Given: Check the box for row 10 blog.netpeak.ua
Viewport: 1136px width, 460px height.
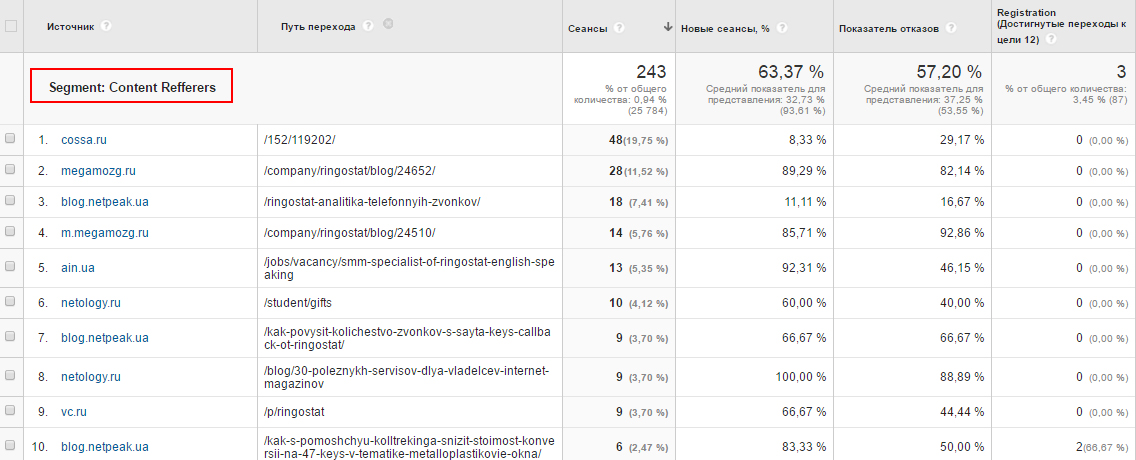Looking at the screenshot, I should tap(10, 446).
